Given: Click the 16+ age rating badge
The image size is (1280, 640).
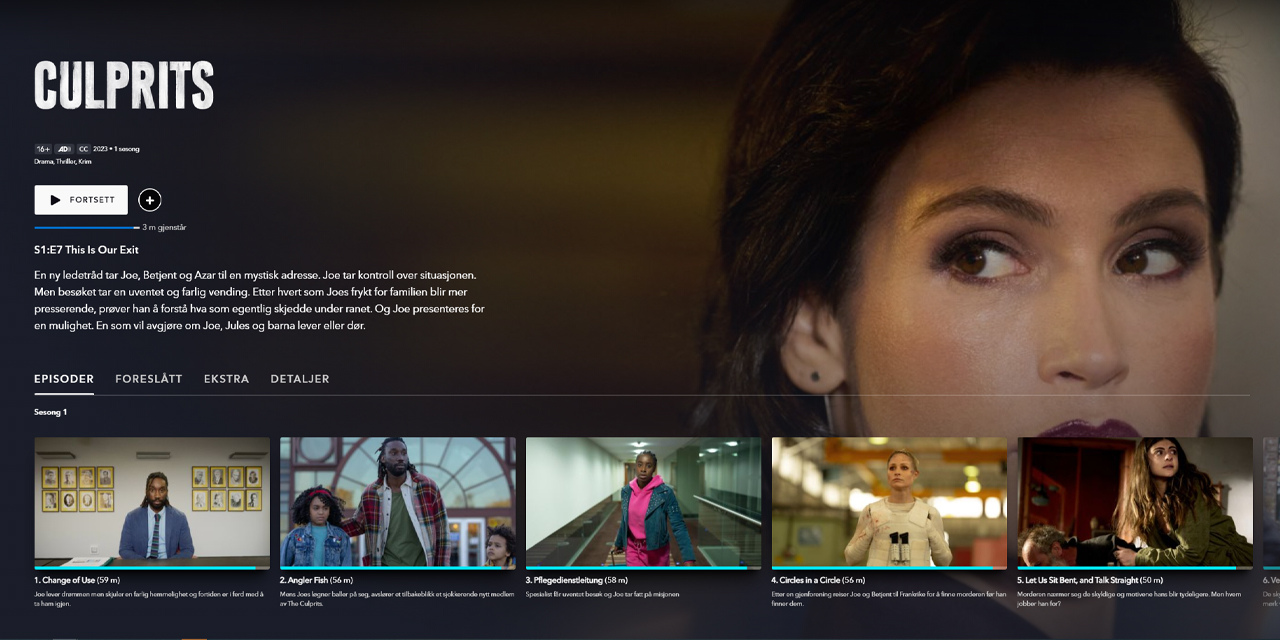Looking at the screenshot, I should 43,149.
